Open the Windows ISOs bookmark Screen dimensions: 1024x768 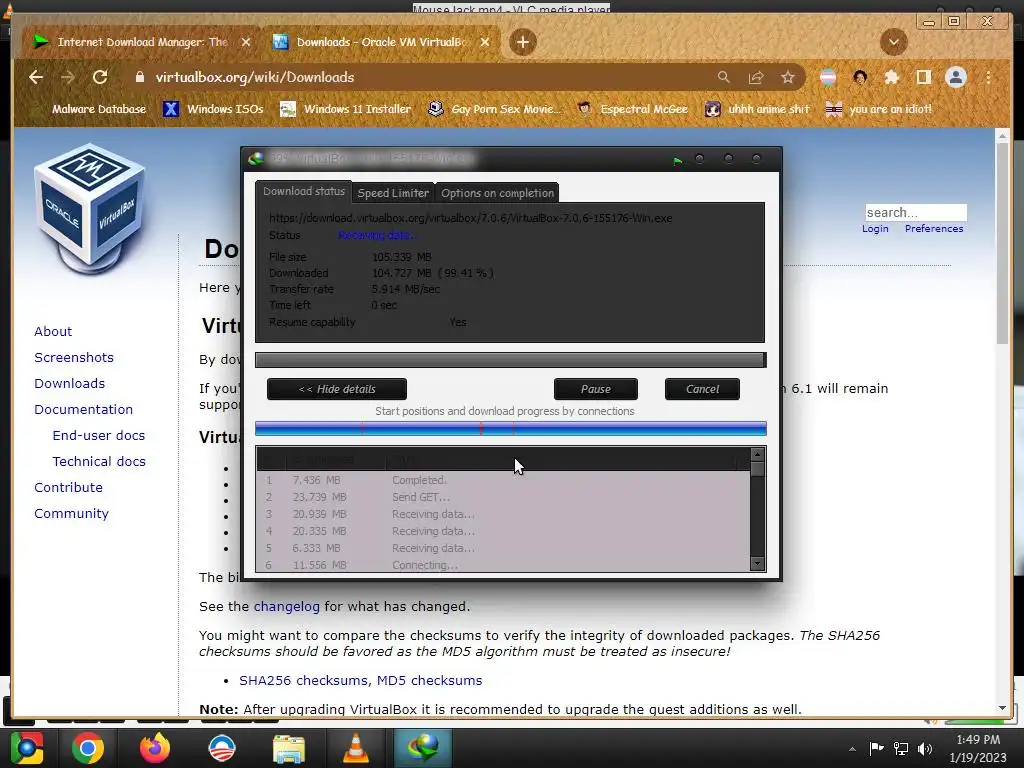(214, 109)
